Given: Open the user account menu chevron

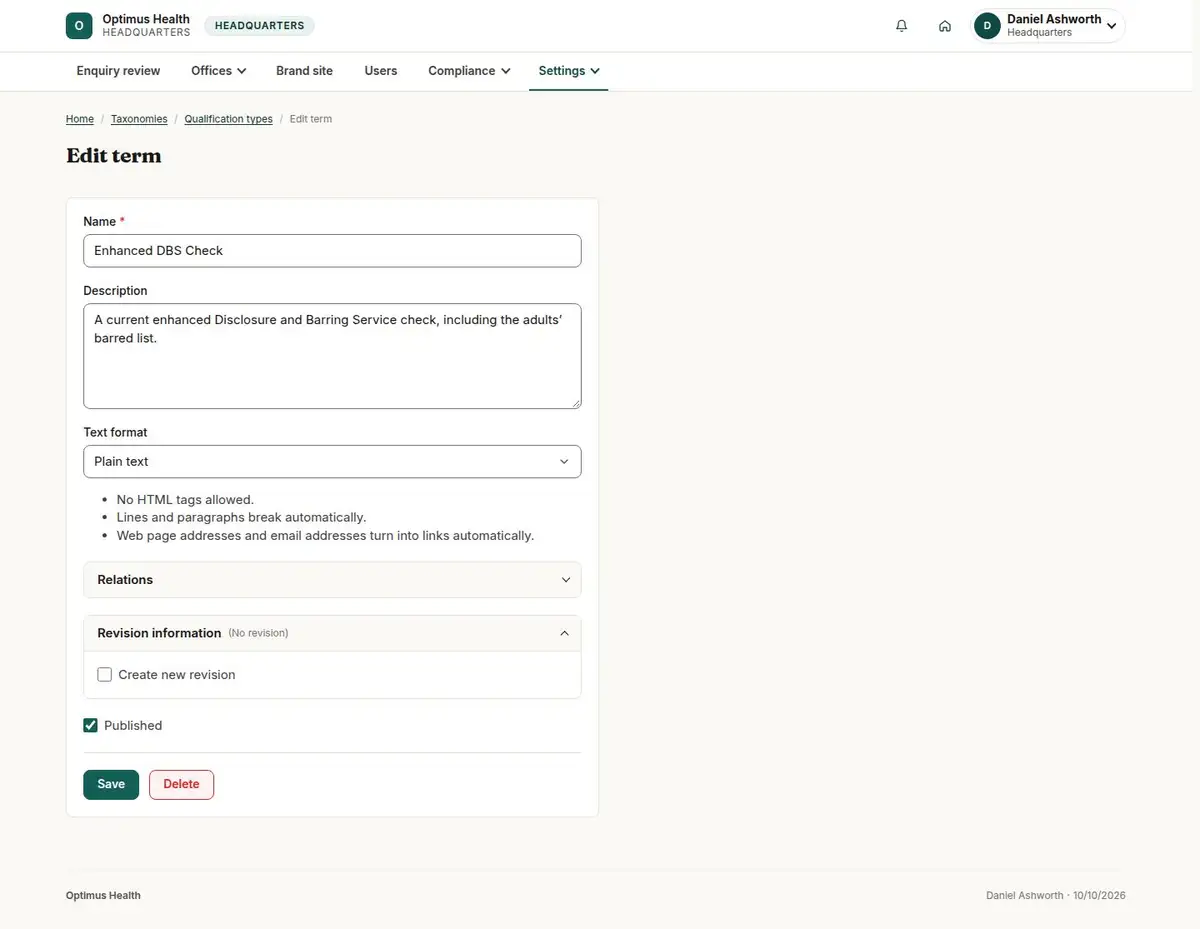Looking at the screenshot, I should [1111, 26].
